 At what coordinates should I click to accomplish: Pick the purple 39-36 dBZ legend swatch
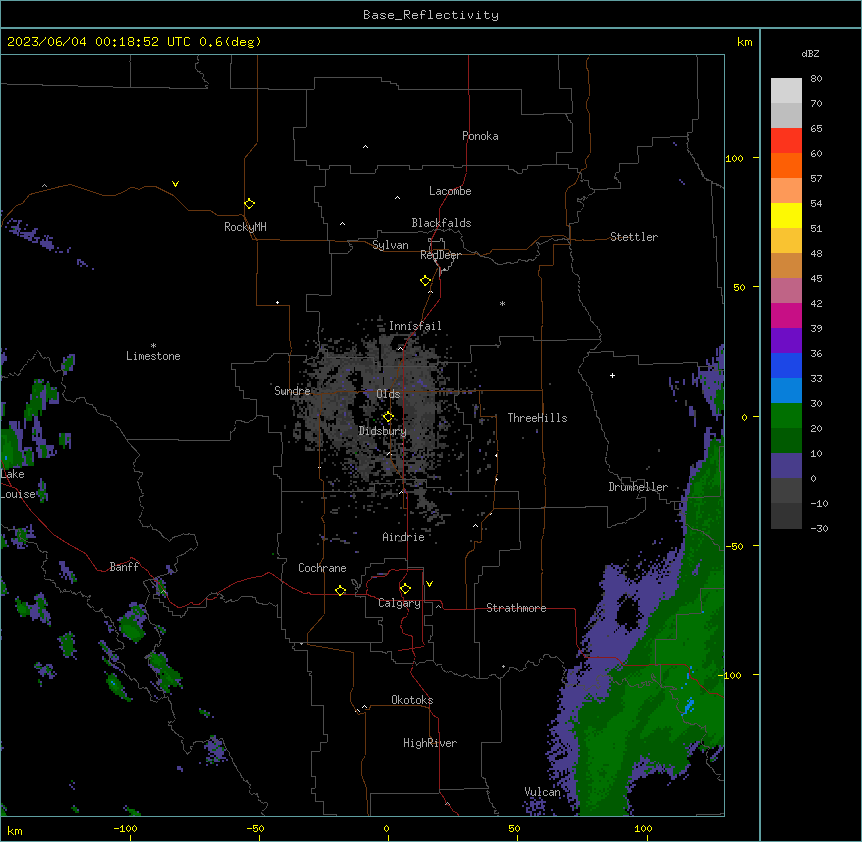[786, 341]
